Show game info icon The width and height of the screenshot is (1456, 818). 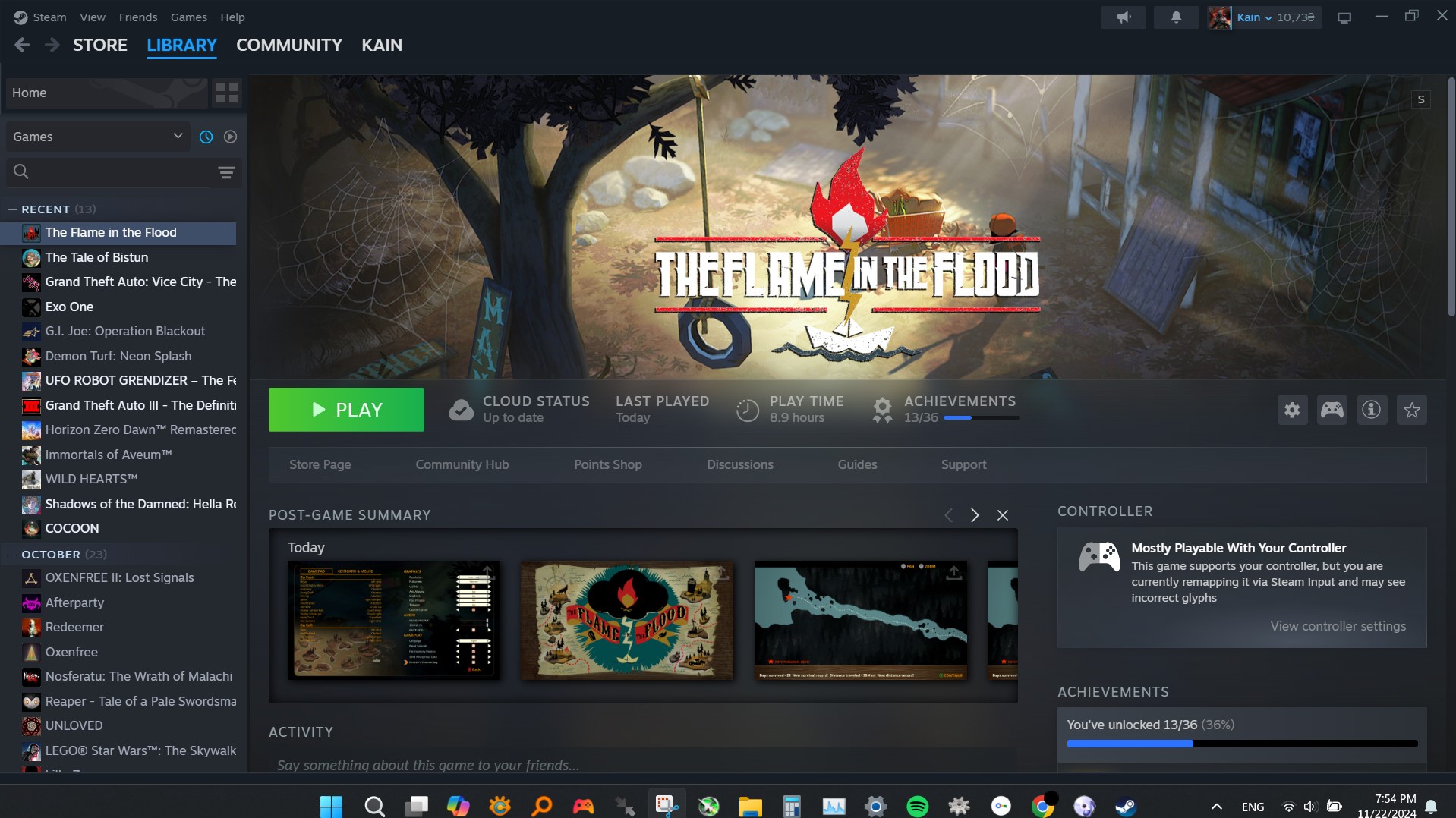point(1372,411)
